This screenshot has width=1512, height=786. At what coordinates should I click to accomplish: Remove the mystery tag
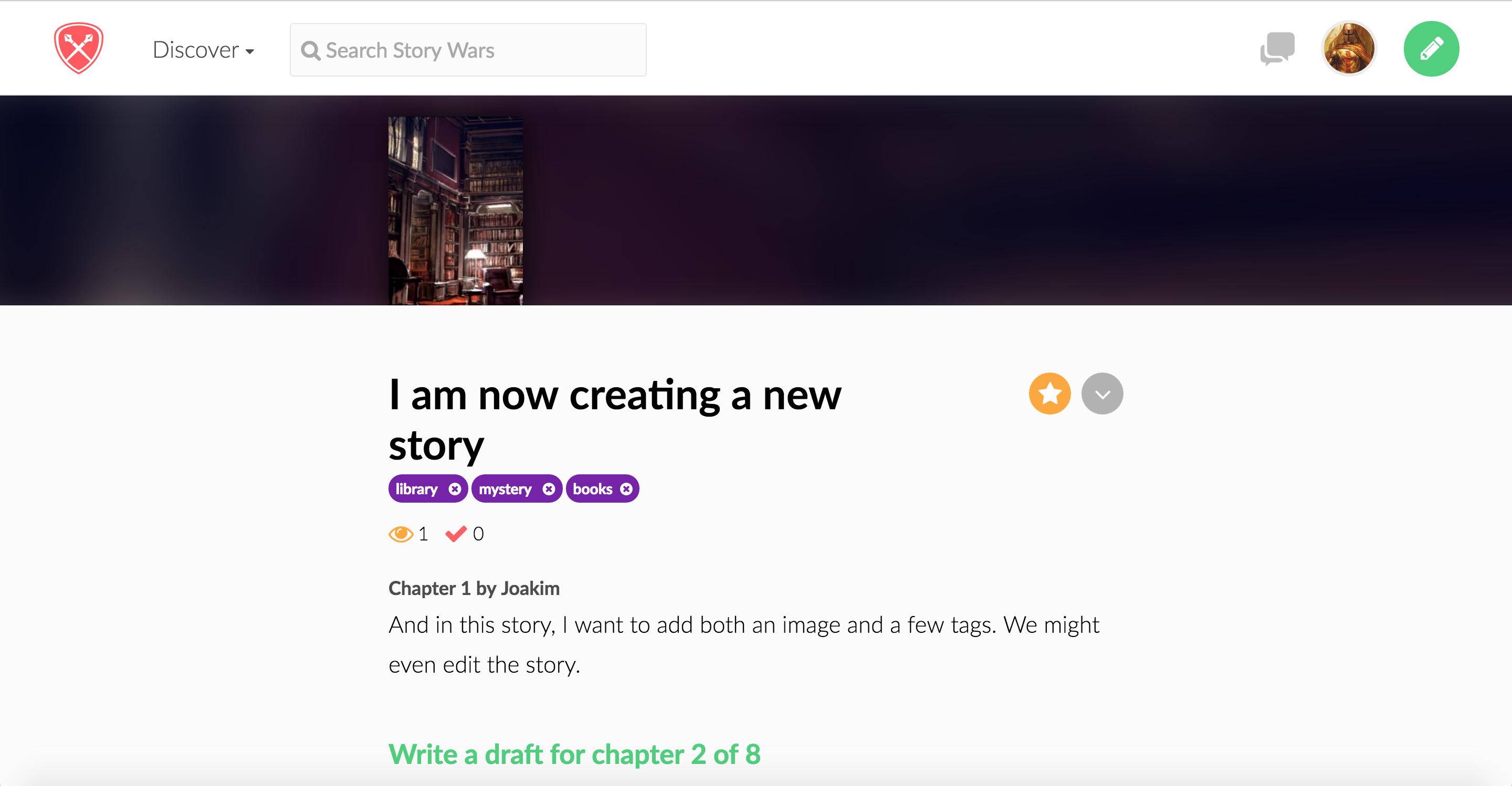548,489
